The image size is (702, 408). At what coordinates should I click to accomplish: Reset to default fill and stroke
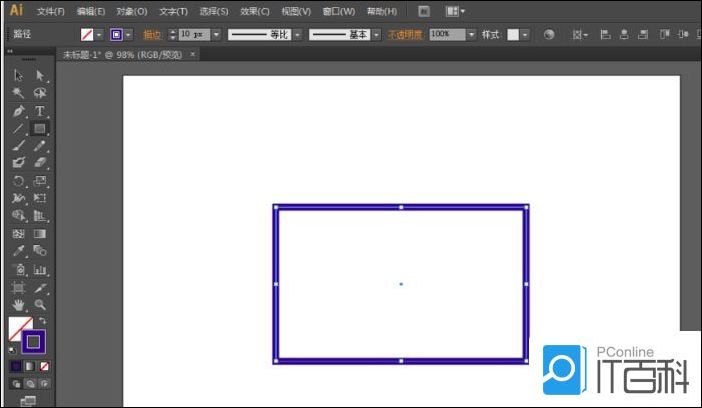click(x=12, y=350)
